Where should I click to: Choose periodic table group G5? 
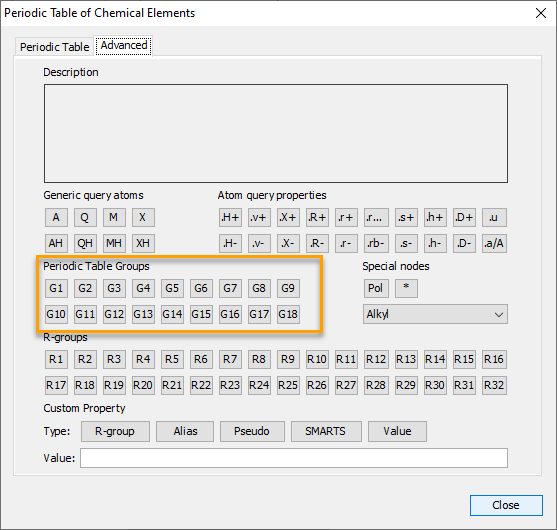[x=172, y=288]
